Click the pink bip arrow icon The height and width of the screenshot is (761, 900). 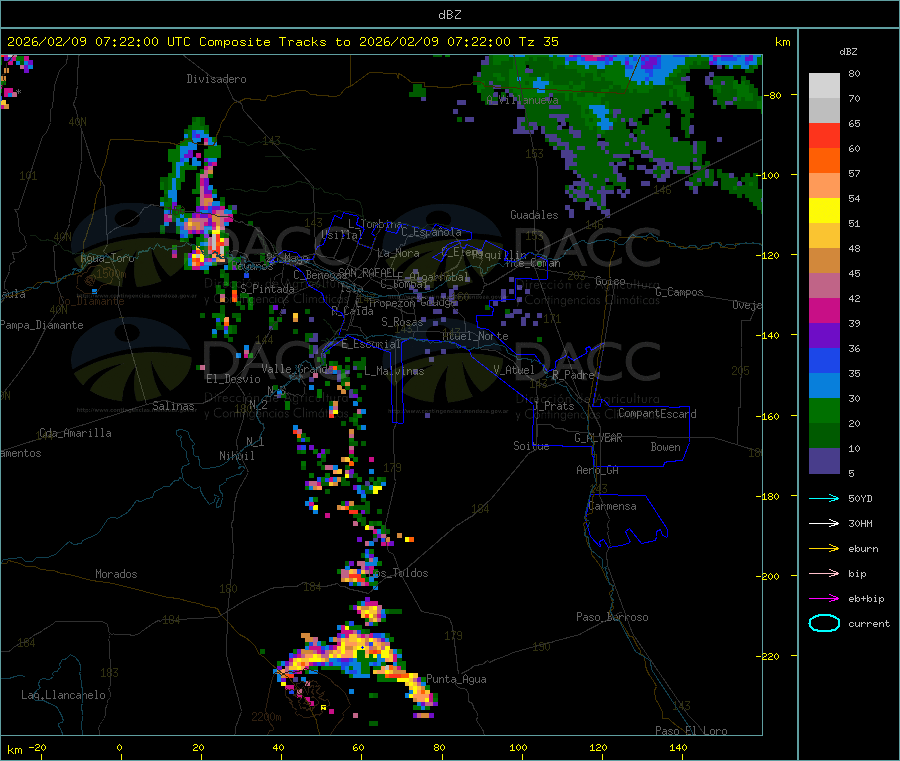(x=824, y=573)
